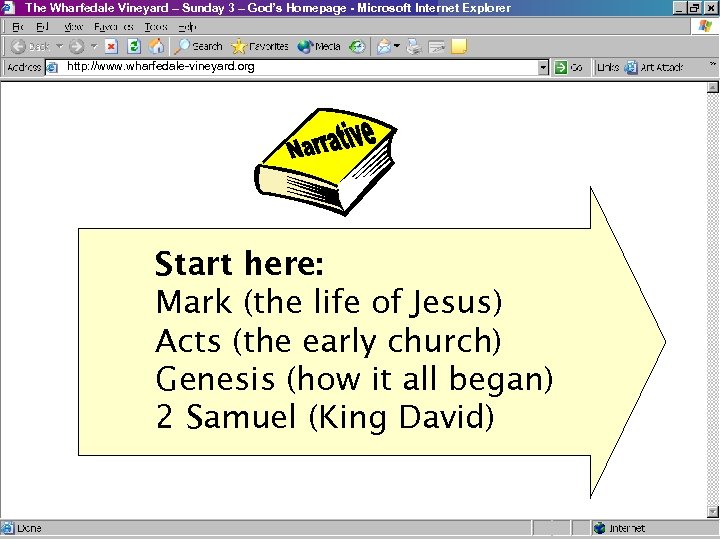Open the Media toolbar button
Image resolution: width=720 pixels, height=540 pixels.
pos(319,46)
